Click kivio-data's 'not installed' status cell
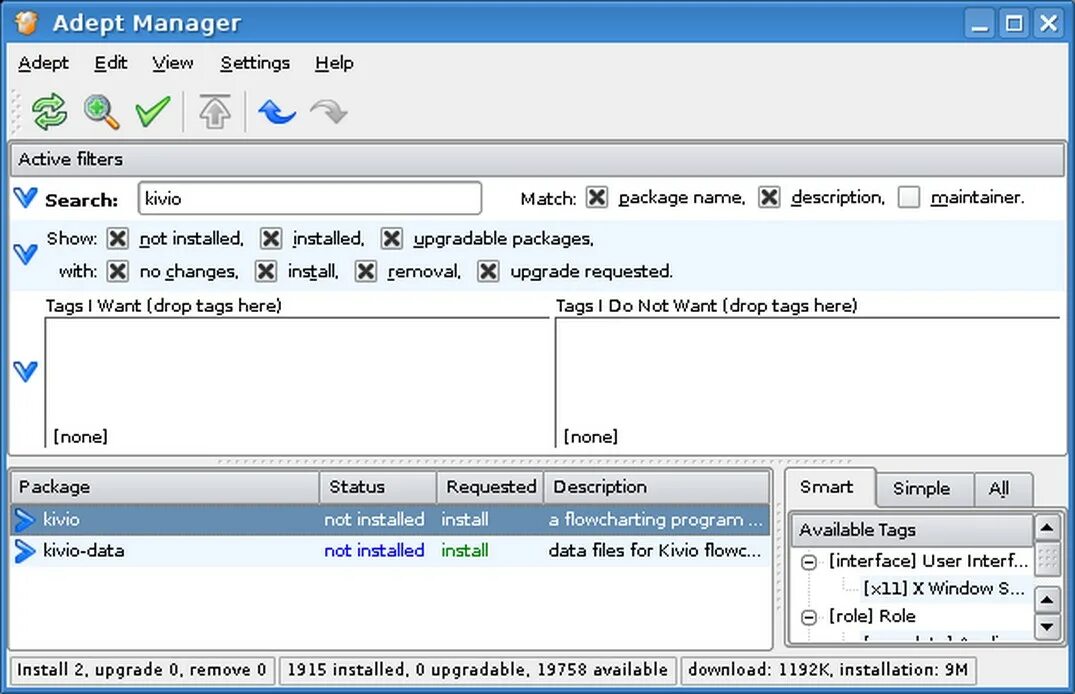Image resolution: width=1075 pixels, height=694 pixels. (x=374, y=551)
